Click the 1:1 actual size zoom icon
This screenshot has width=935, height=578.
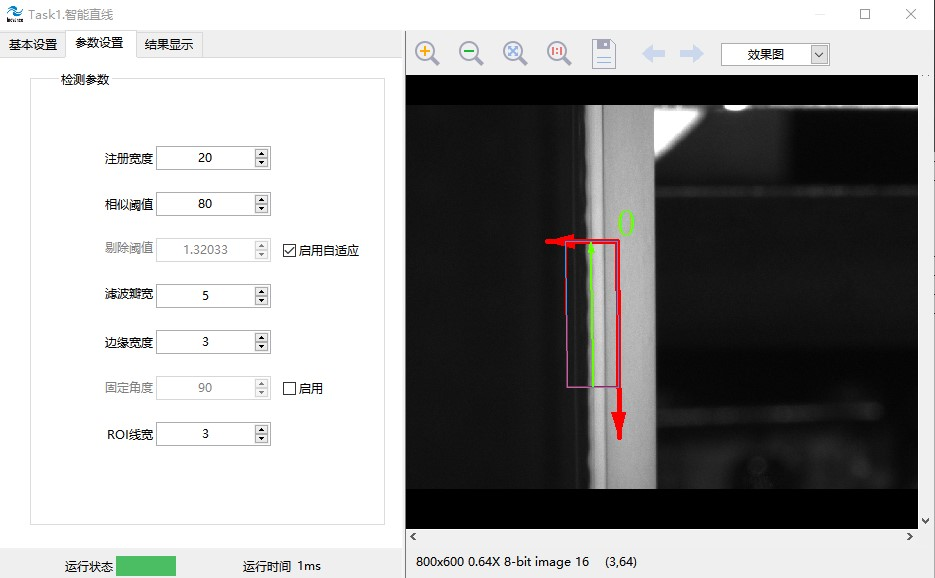tap(559, 53)
